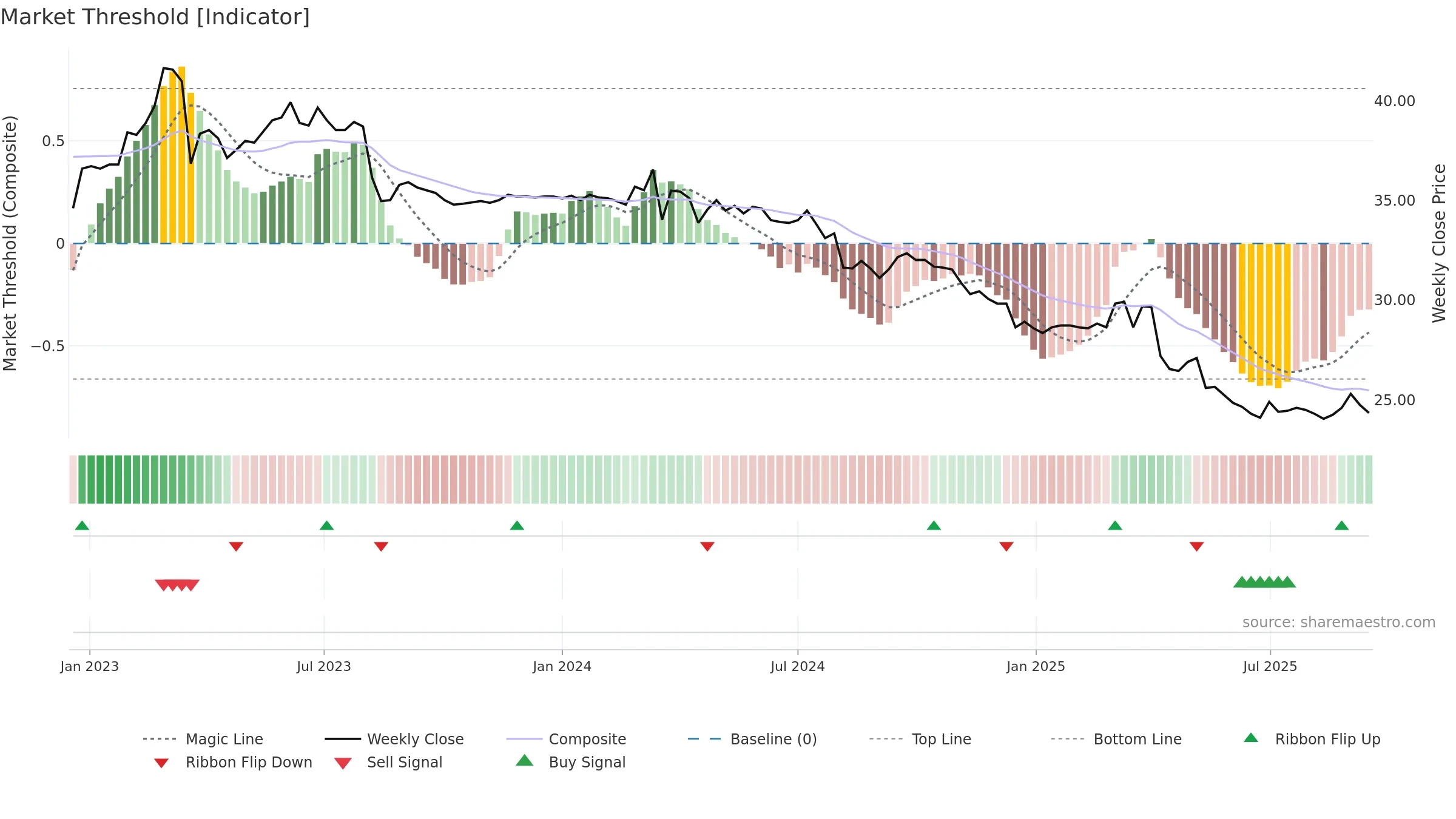Click the Jan 2024 x-axis label

click(562, 666)
